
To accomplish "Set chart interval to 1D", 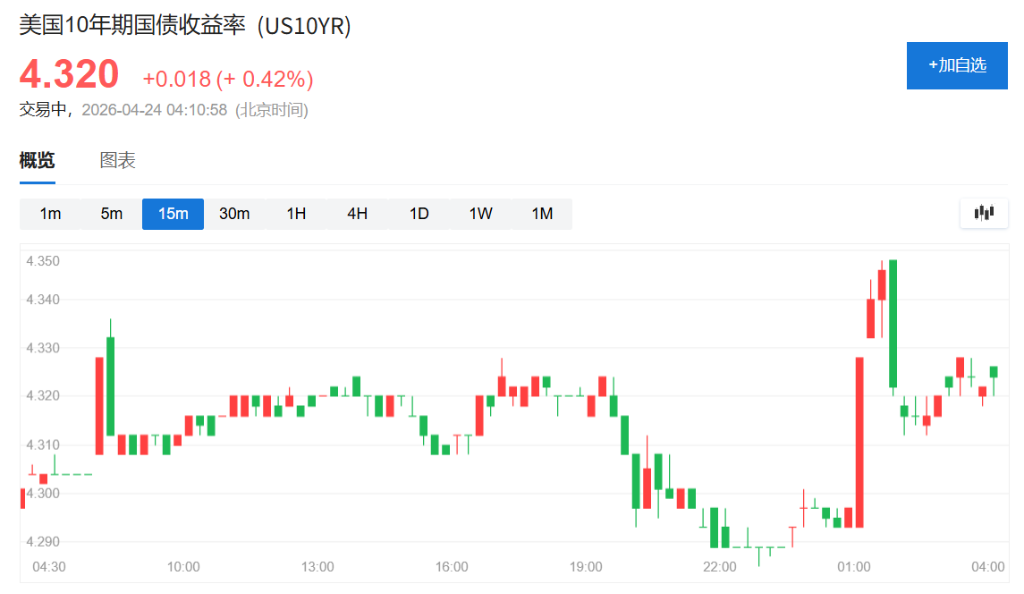I will pyautogui.click(x=419, y=214).
